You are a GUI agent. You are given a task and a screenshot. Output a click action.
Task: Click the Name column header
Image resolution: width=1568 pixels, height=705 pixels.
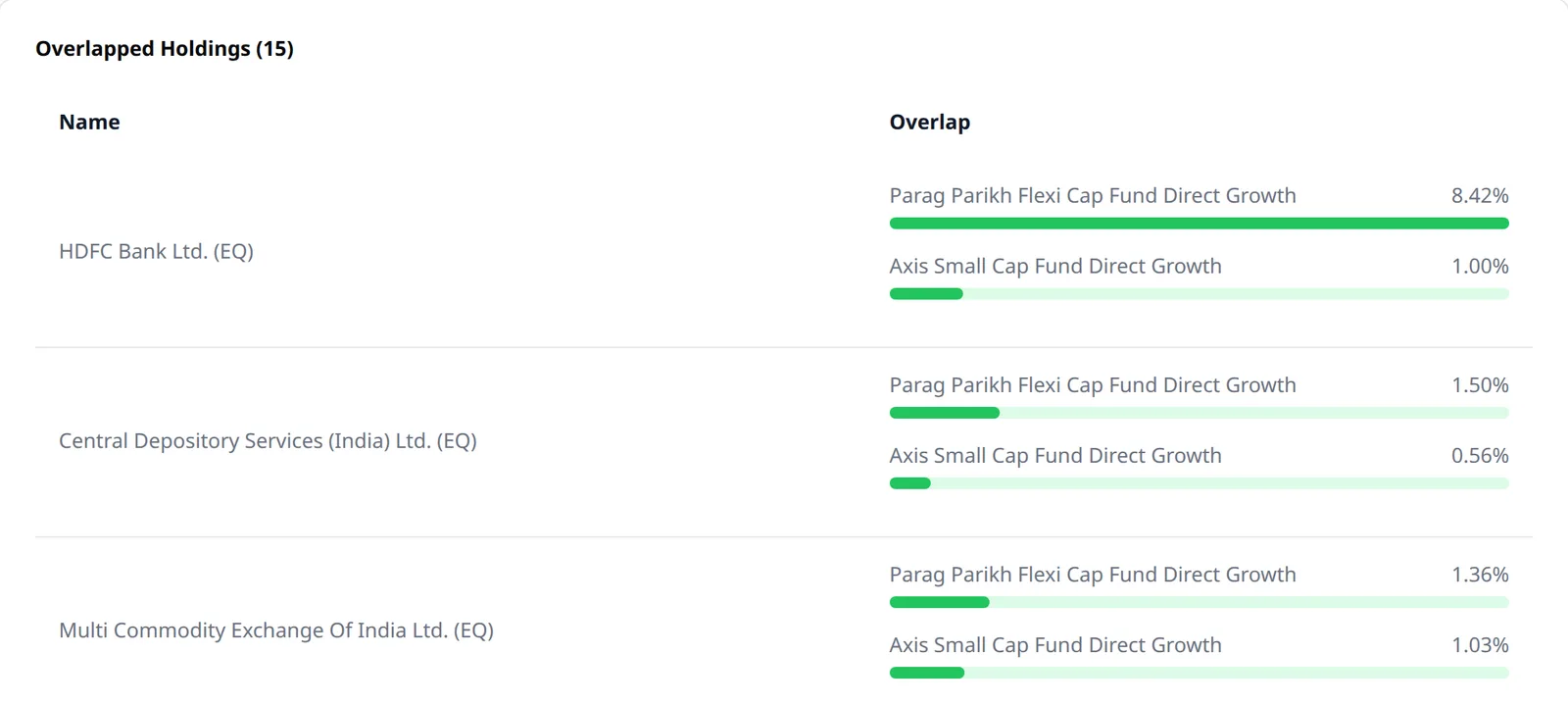[x=89, y=123]
